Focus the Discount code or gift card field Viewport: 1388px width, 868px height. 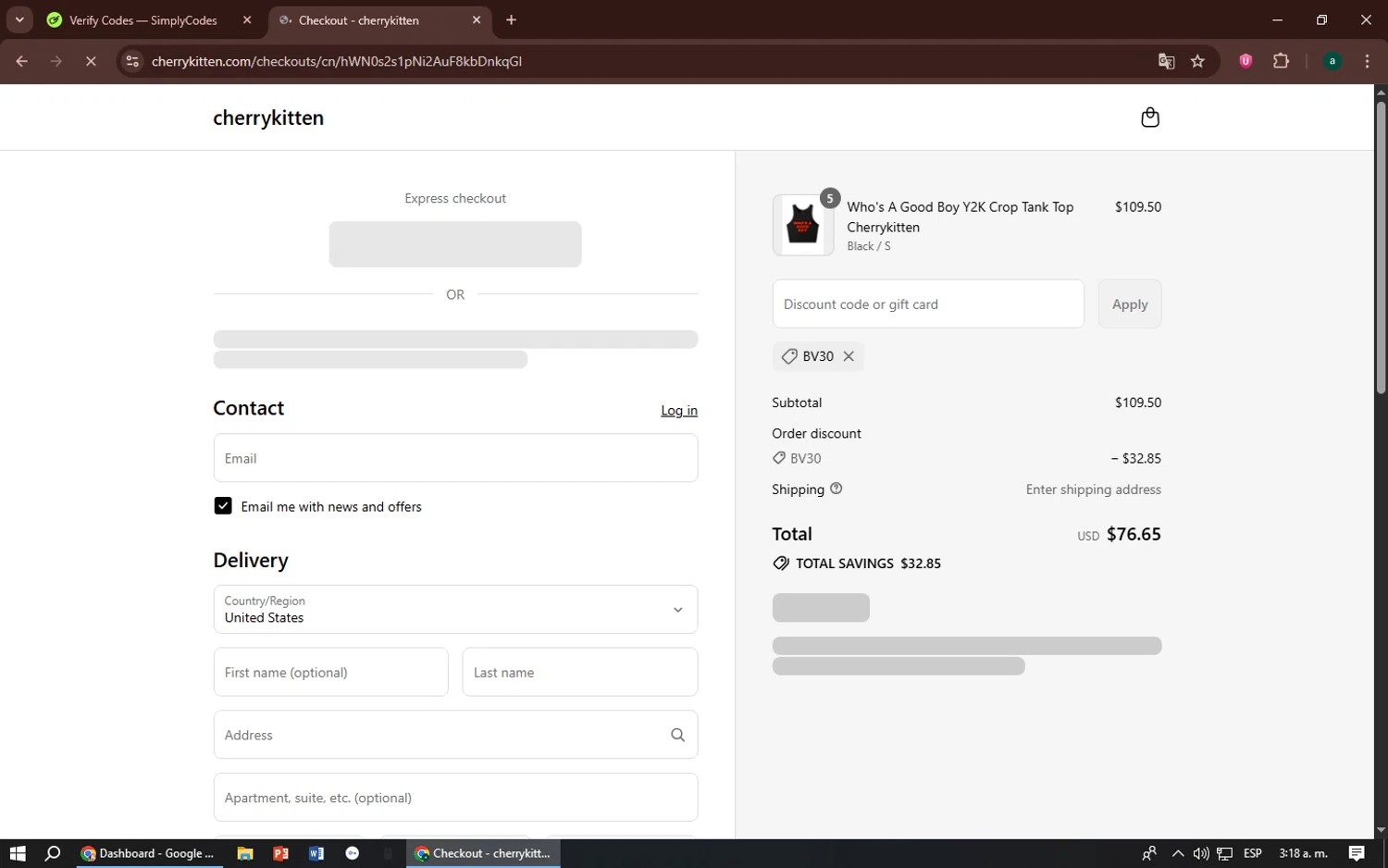(928, 304)
